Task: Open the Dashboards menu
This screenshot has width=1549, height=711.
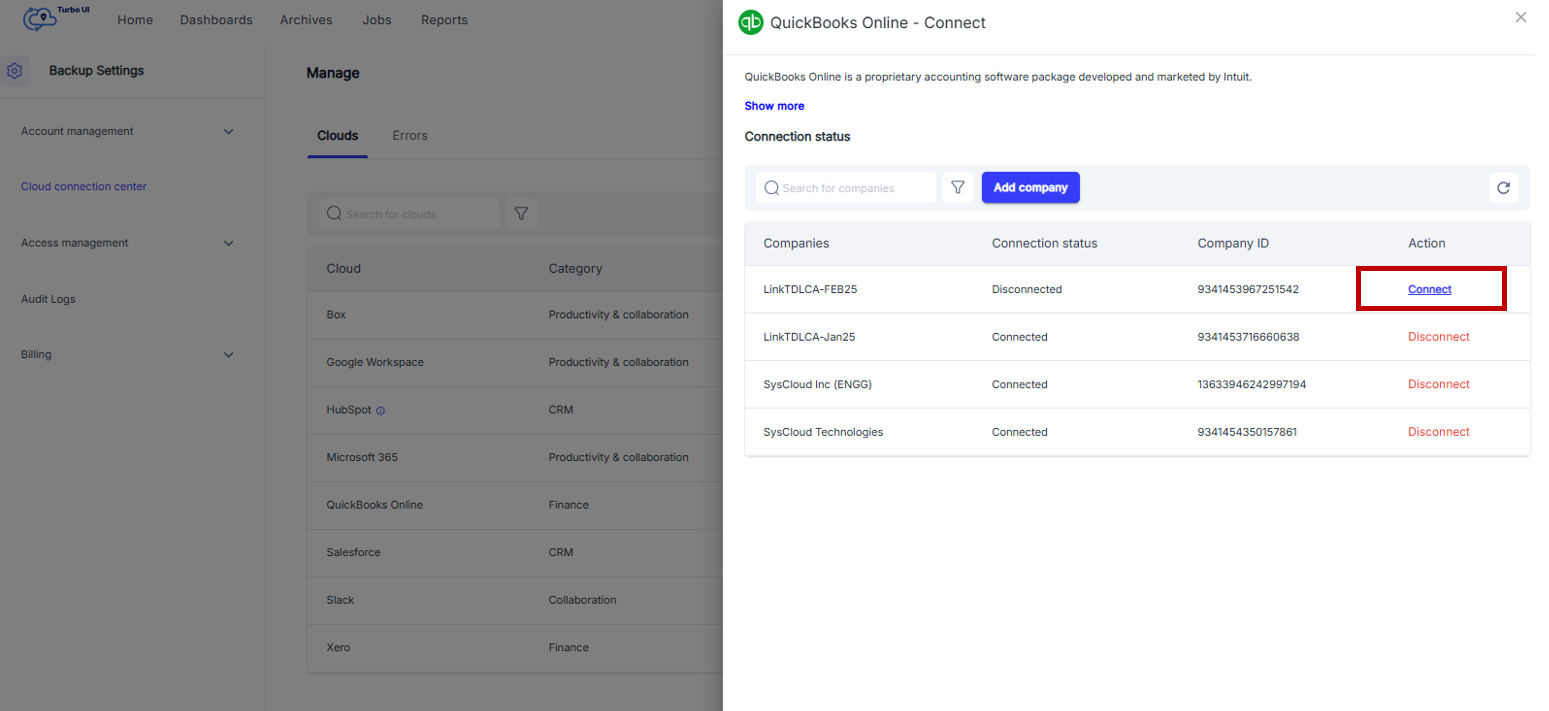Action: (216, 20)
